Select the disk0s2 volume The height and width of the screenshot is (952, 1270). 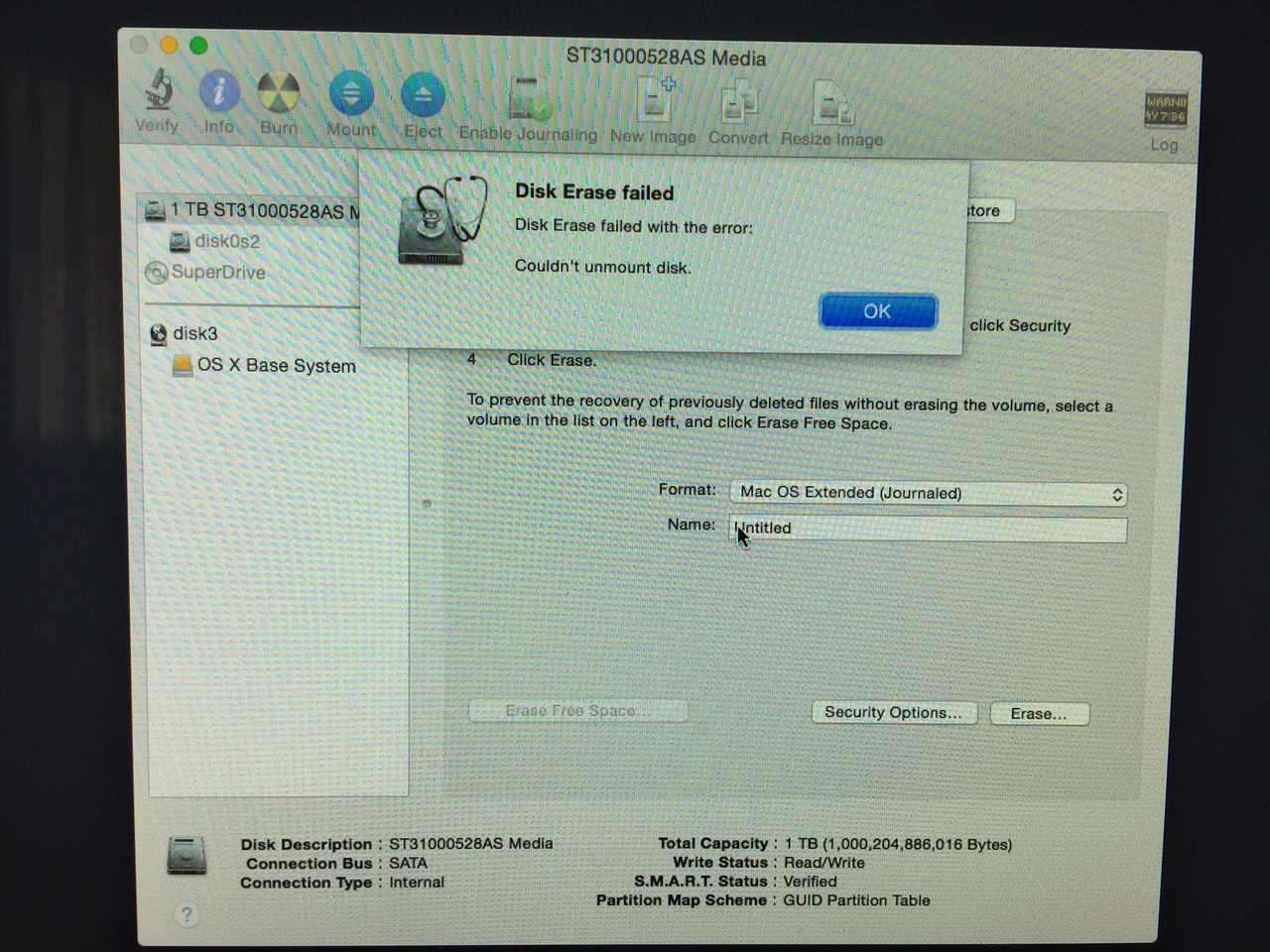215,241
